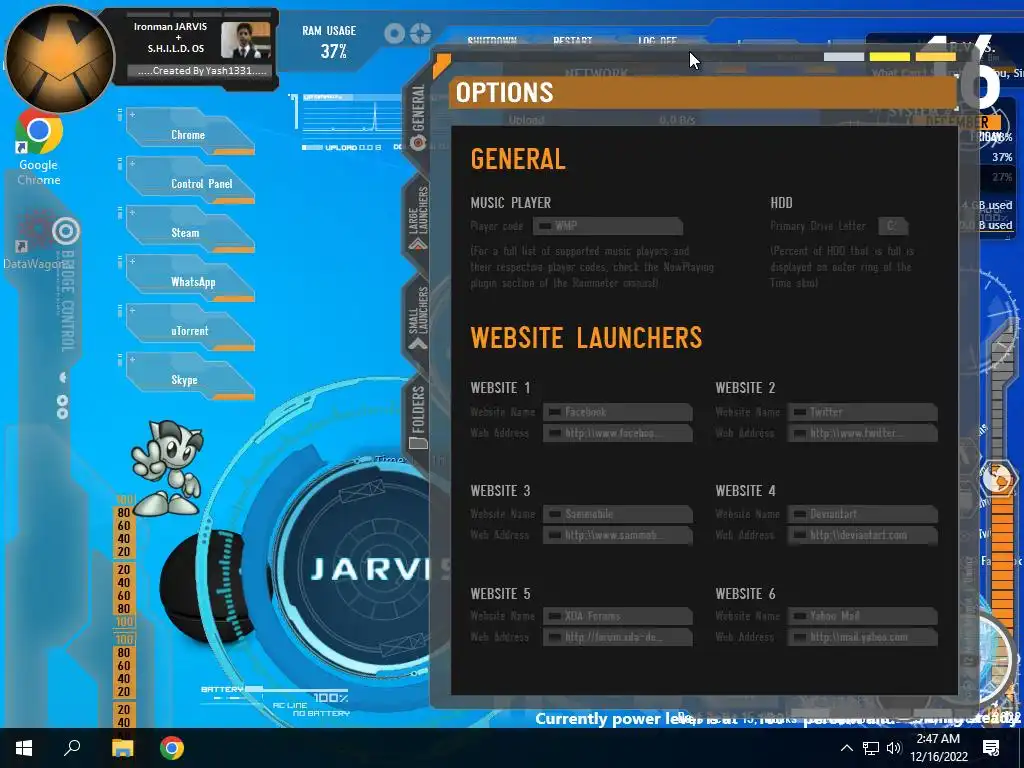Image resolution: width=1024 pixels, height=768 pixels.
Task: Open the taskbar clock and date
Action: tap(939, 748)
